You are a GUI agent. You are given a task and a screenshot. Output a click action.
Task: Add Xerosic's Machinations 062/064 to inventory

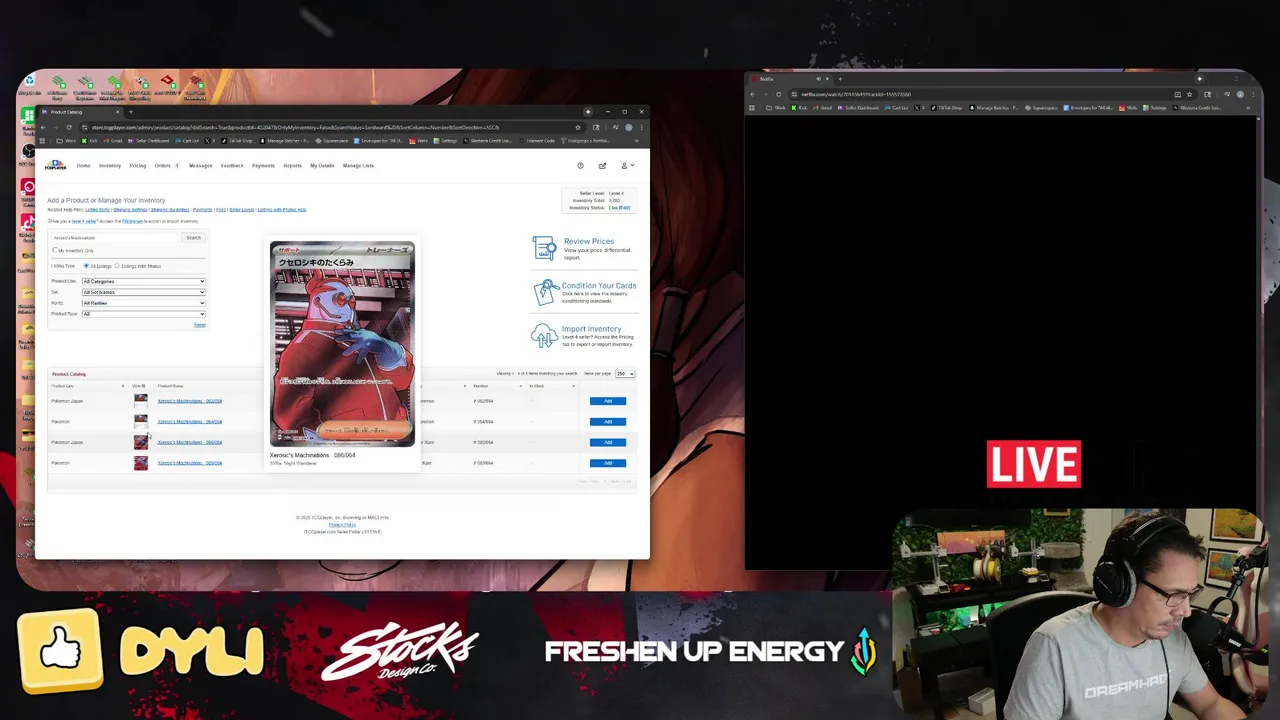[x=608, y=401]
